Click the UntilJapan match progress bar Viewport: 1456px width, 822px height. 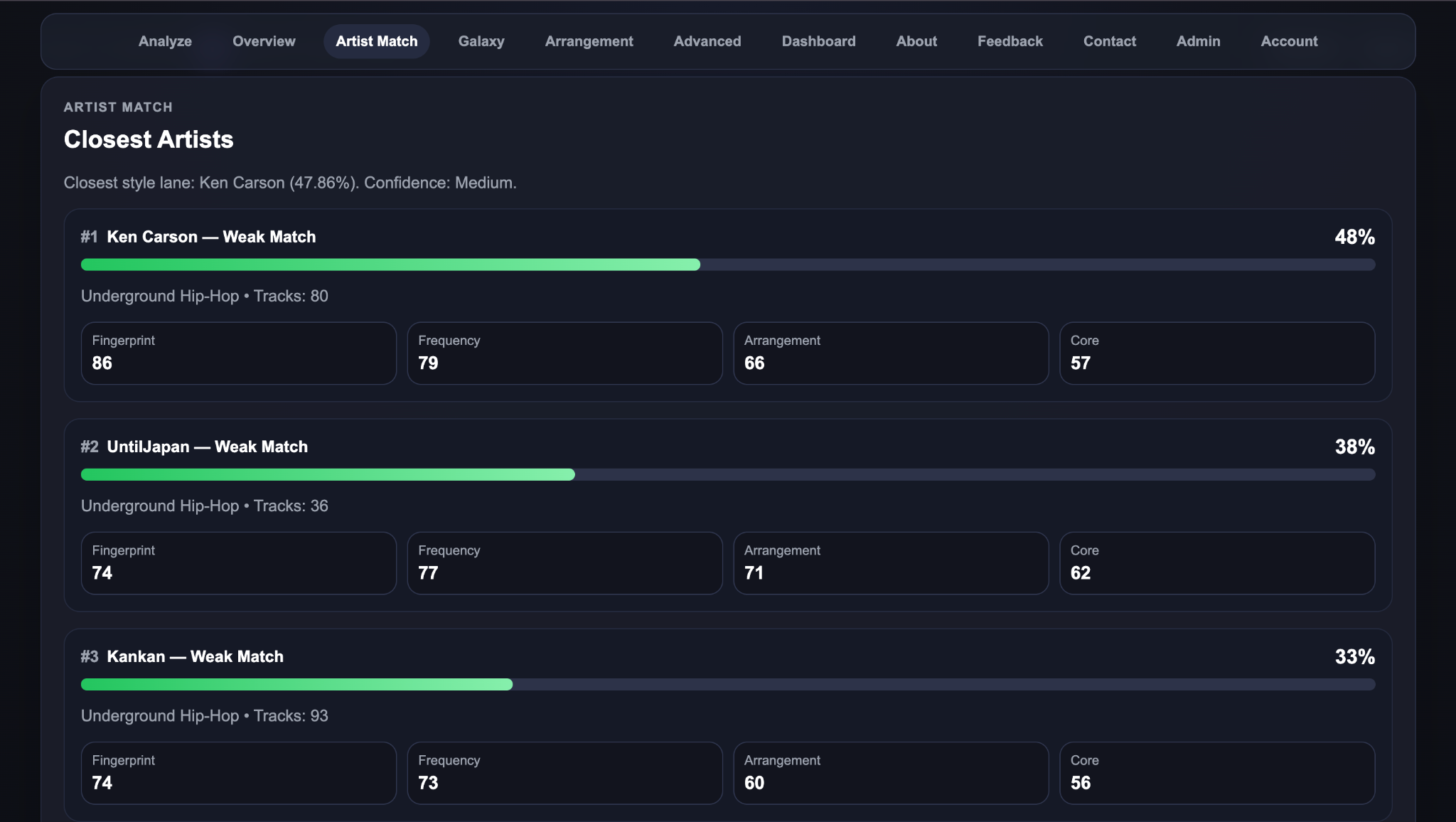coord(728,474)
